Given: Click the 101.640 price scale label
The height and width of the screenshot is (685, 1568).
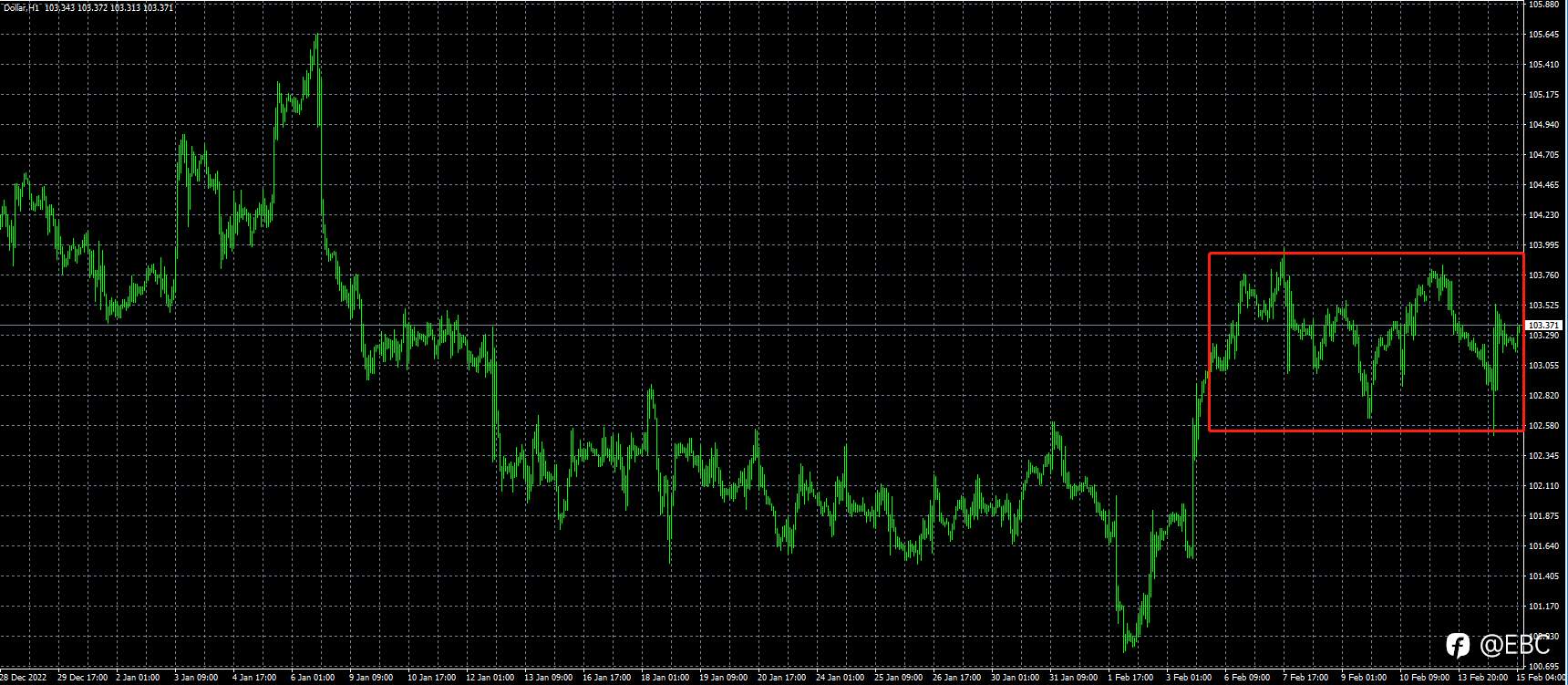Looking at the screenshot, I should coord(1543,546).
